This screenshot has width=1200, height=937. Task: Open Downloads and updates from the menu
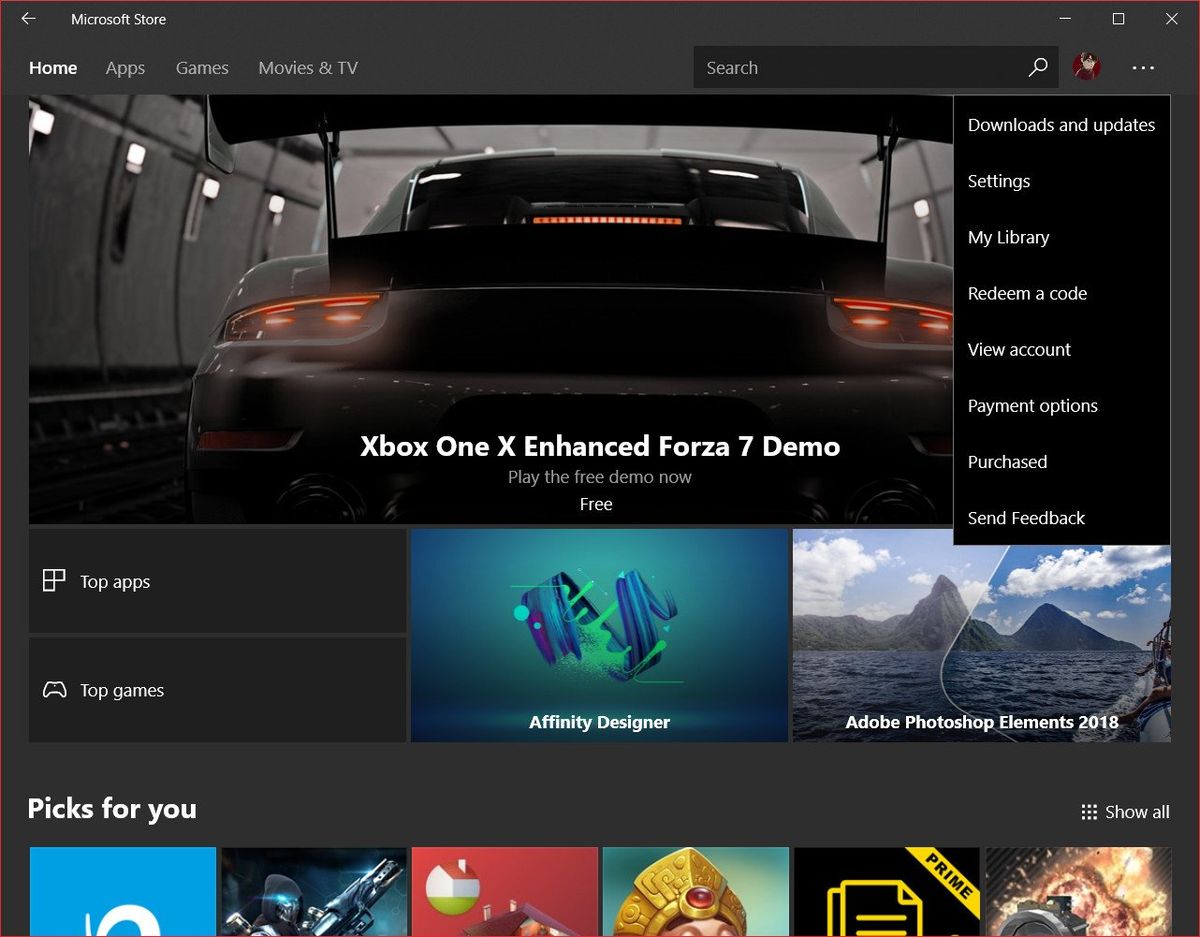[1061, 125]
